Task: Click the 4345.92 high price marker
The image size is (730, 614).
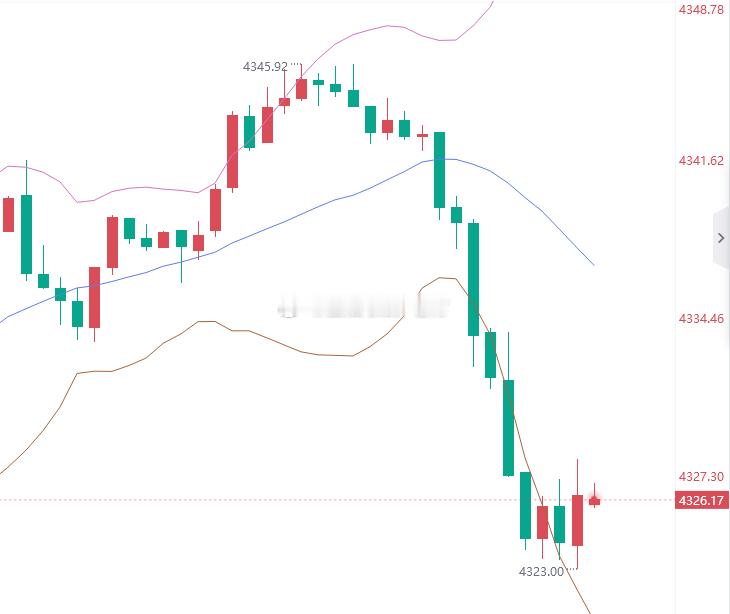Action: point(265,67)
